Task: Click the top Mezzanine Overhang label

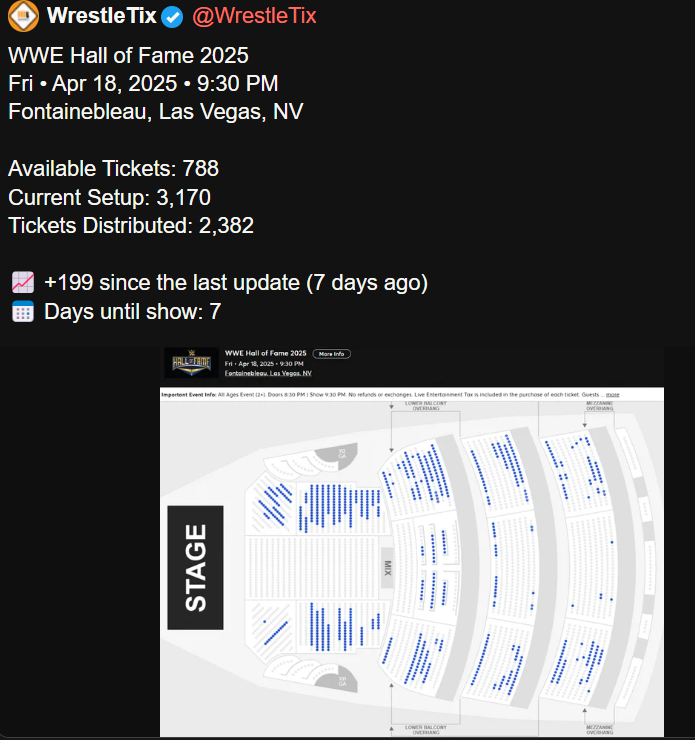Action: 599,407
